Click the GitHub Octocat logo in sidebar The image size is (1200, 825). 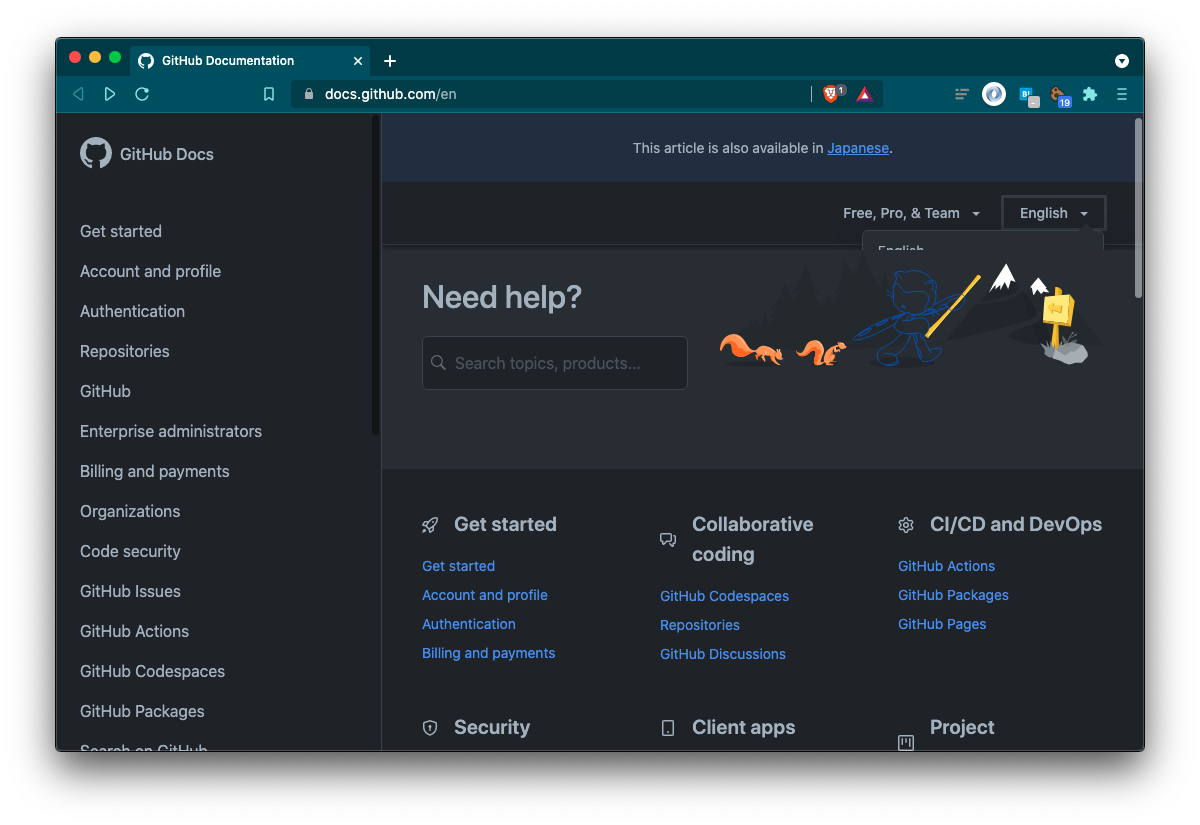96,153
